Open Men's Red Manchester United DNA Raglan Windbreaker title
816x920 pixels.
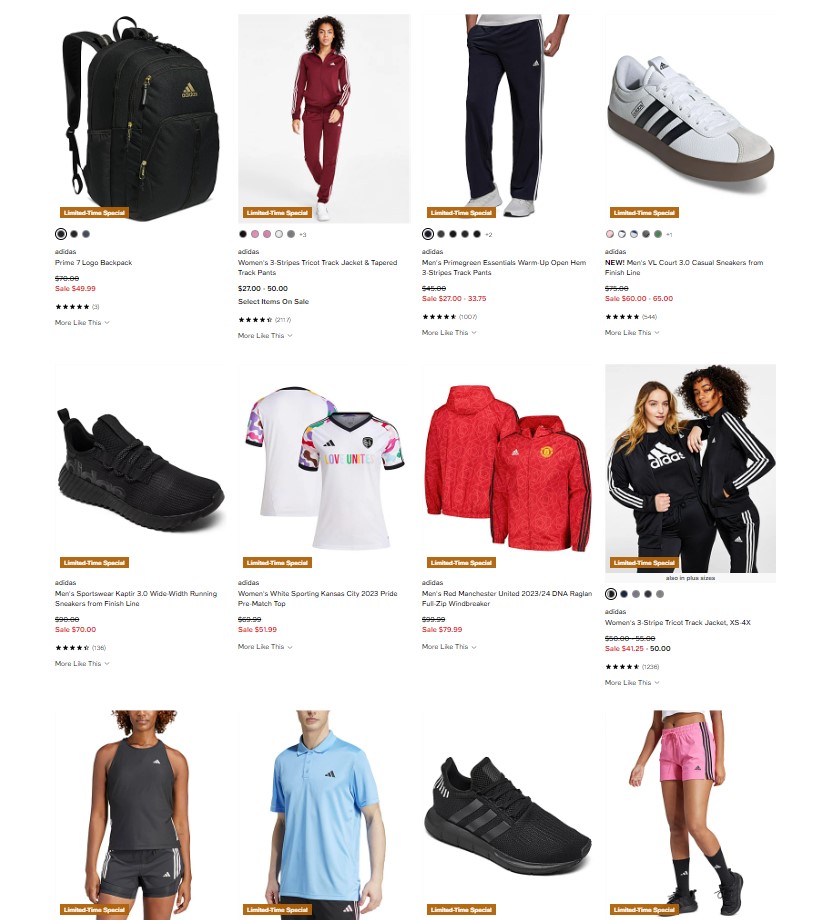click(x=507, y=598)
